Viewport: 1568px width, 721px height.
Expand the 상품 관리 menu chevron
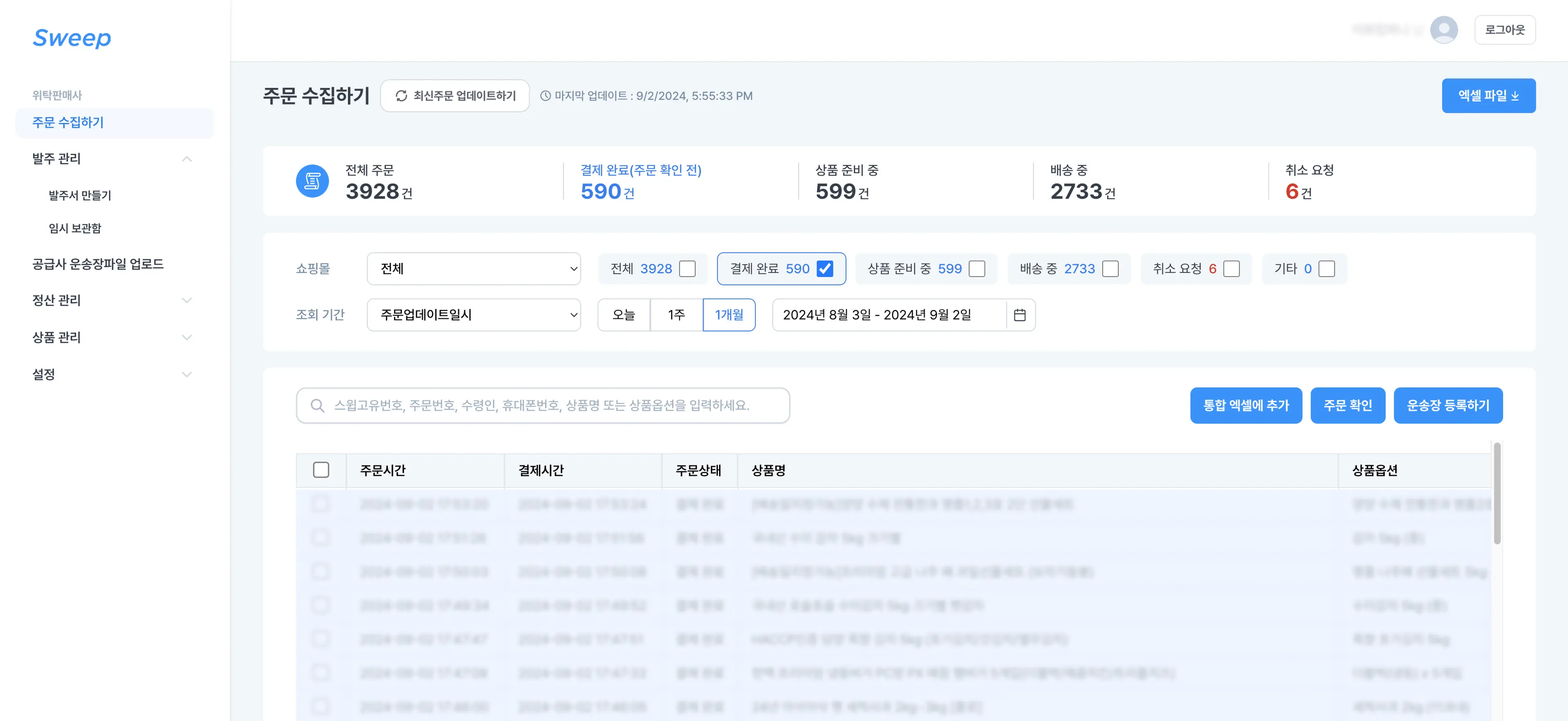pyautogui.click(x=187, y=338)
